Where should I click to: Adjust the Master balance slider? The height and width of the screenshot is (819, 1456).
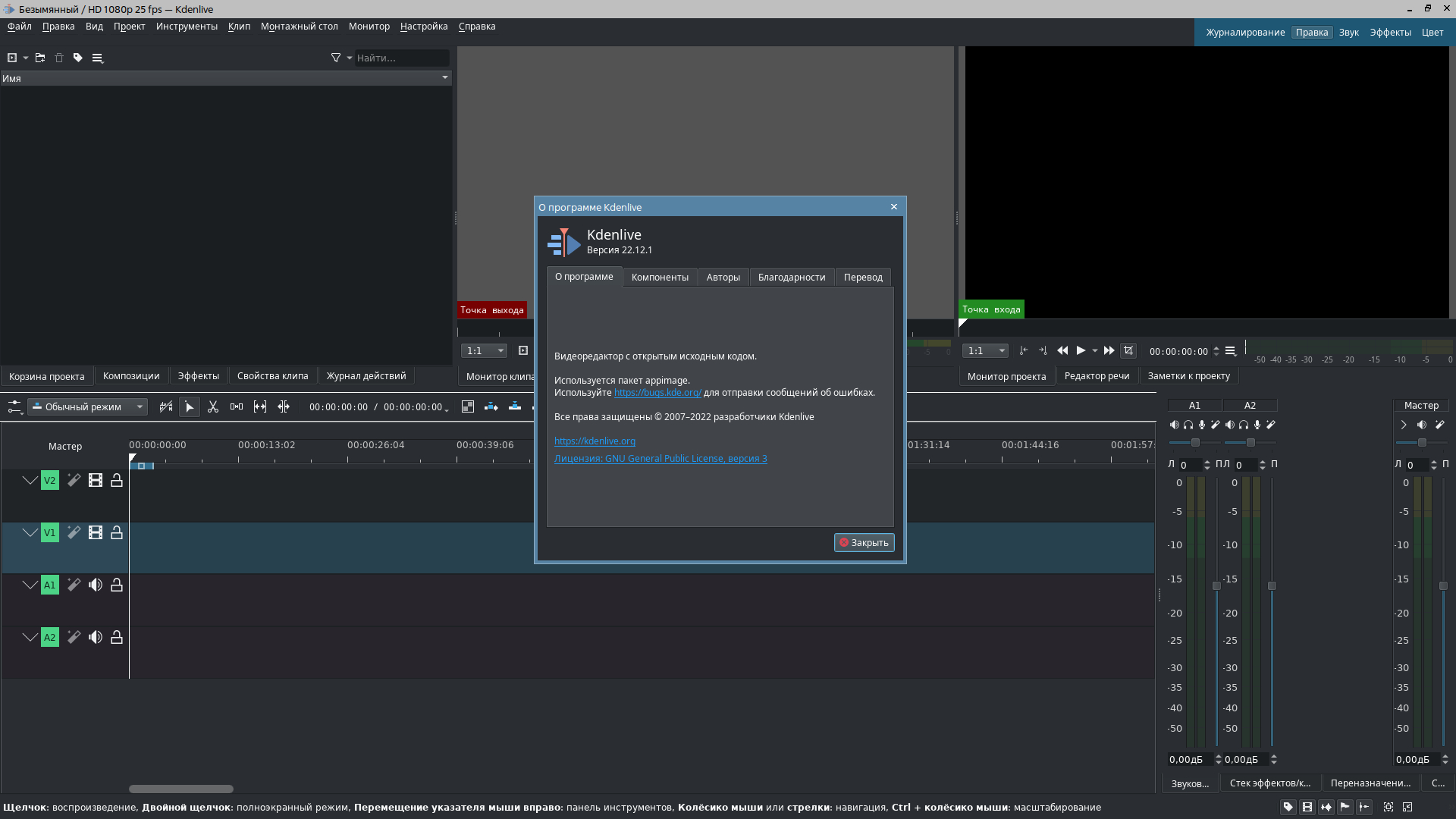tap(1422, 442)
